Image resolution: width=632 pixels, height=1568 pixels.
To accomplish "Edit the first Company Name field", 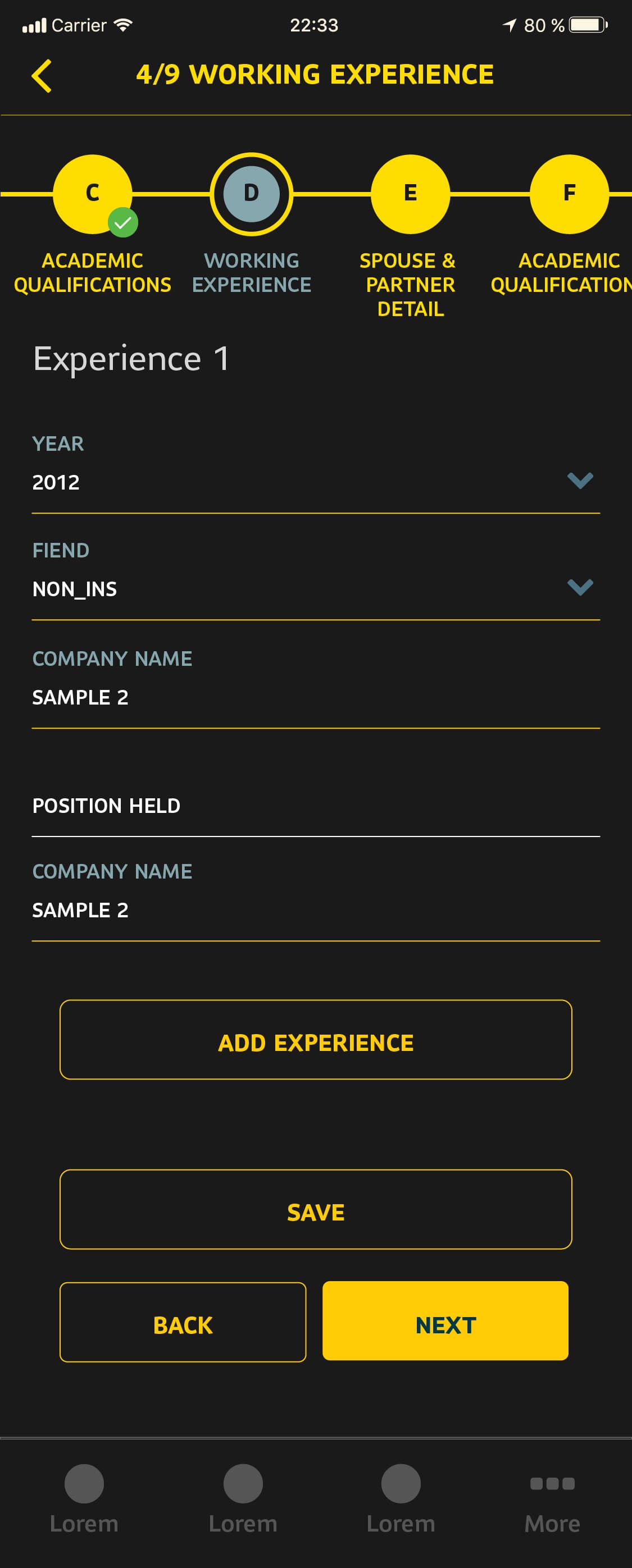I will [x=315, y=698].
